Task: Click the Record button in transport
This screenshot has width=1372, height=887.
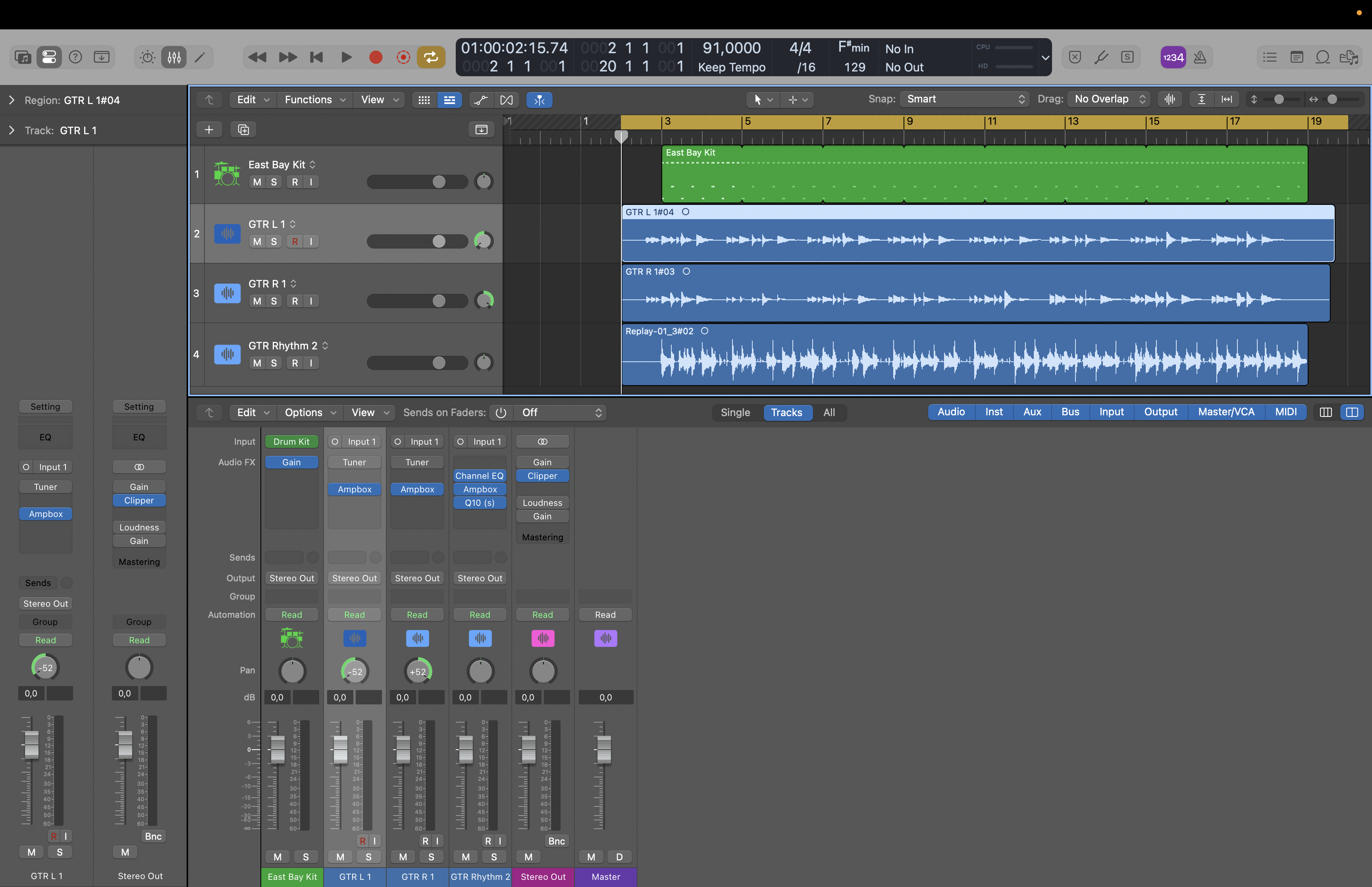Action: [376, 57]
